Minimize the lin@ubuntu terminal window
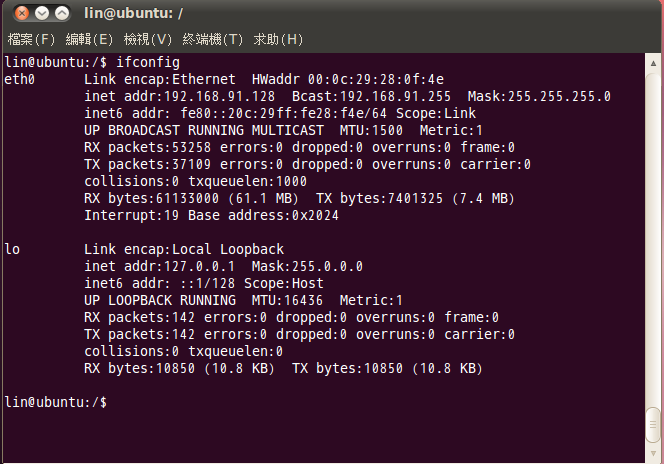This screenshot has height=464, width=664. (41, 14)
